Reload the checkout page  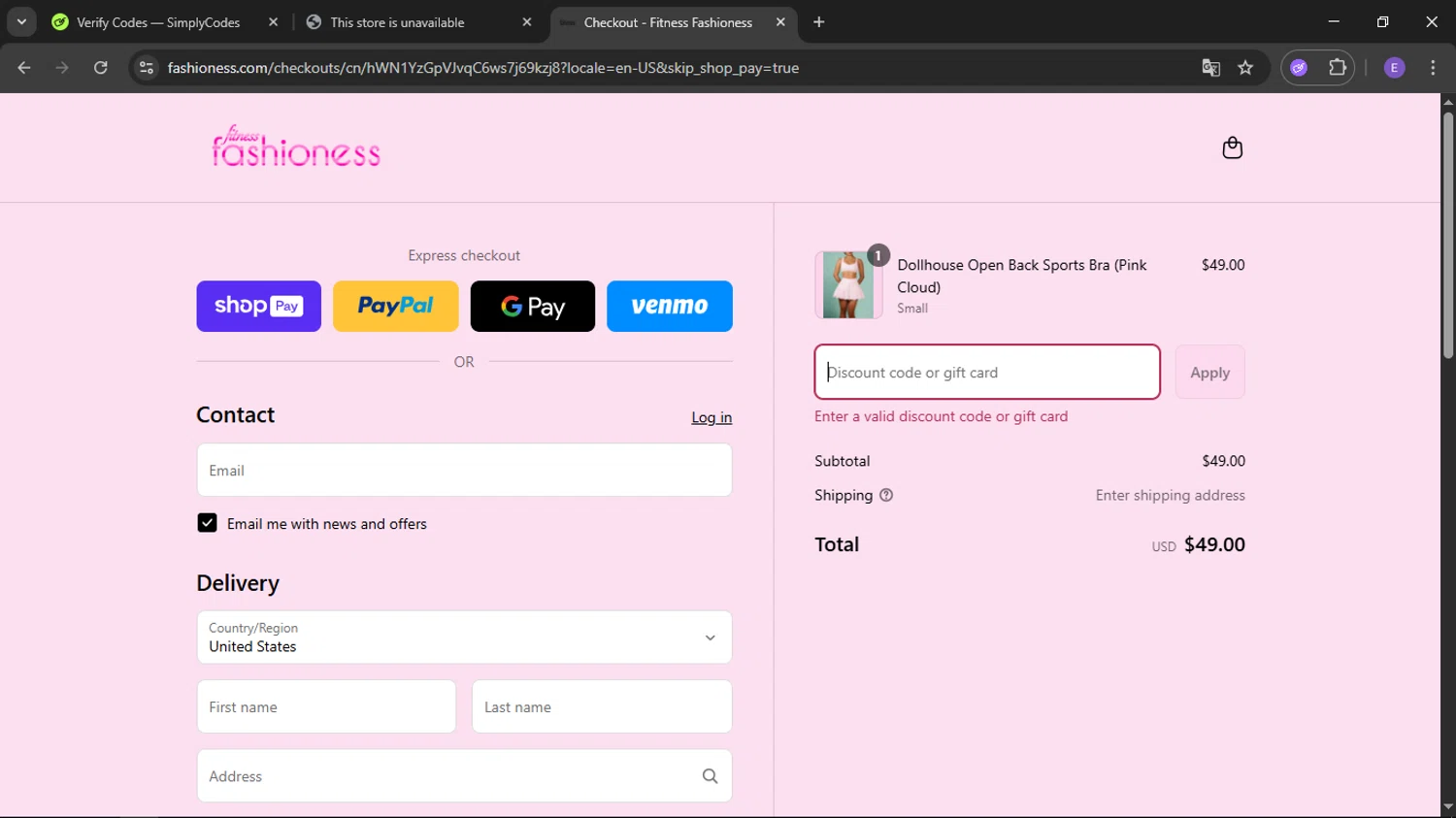point(101,68)
